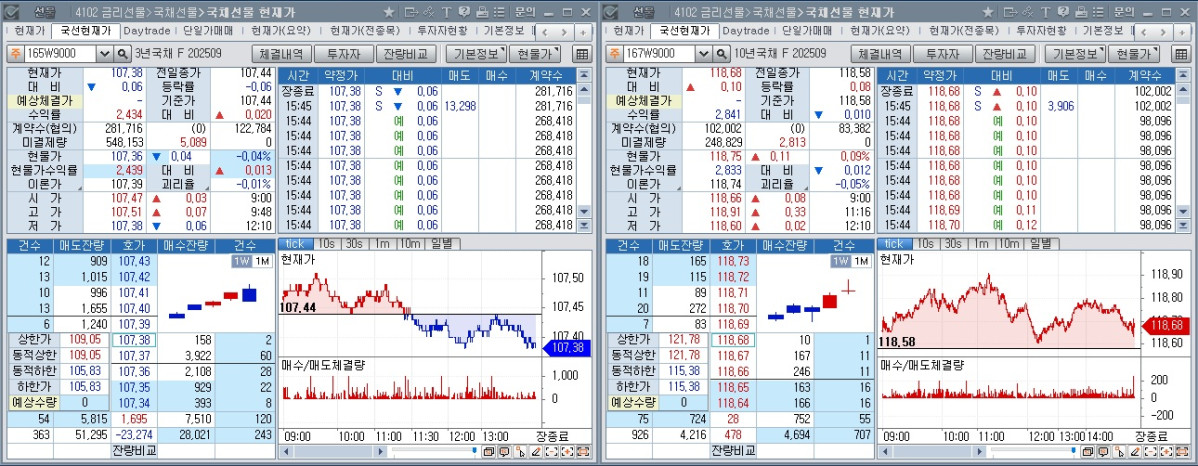Viewport: 1198px width, 466px height.
Task: Toggle 1M candle view in 10-year window
Action: click(x=860, y=261)
